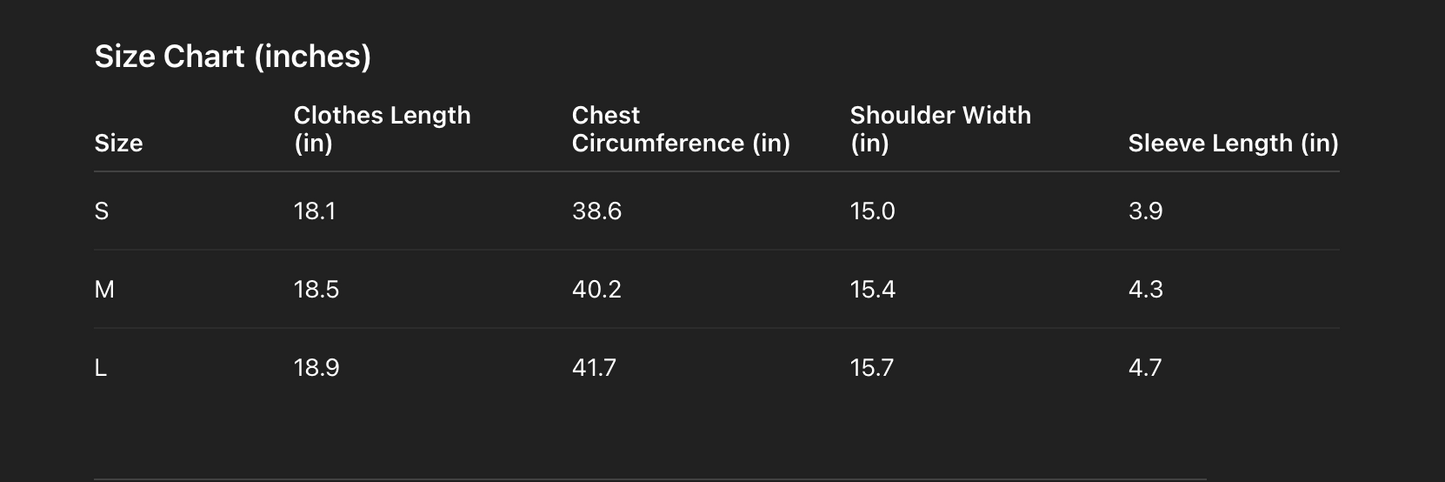This screenshot has height=482, width=1445.
Task: Select the M size row label
Action: [104, 290]
